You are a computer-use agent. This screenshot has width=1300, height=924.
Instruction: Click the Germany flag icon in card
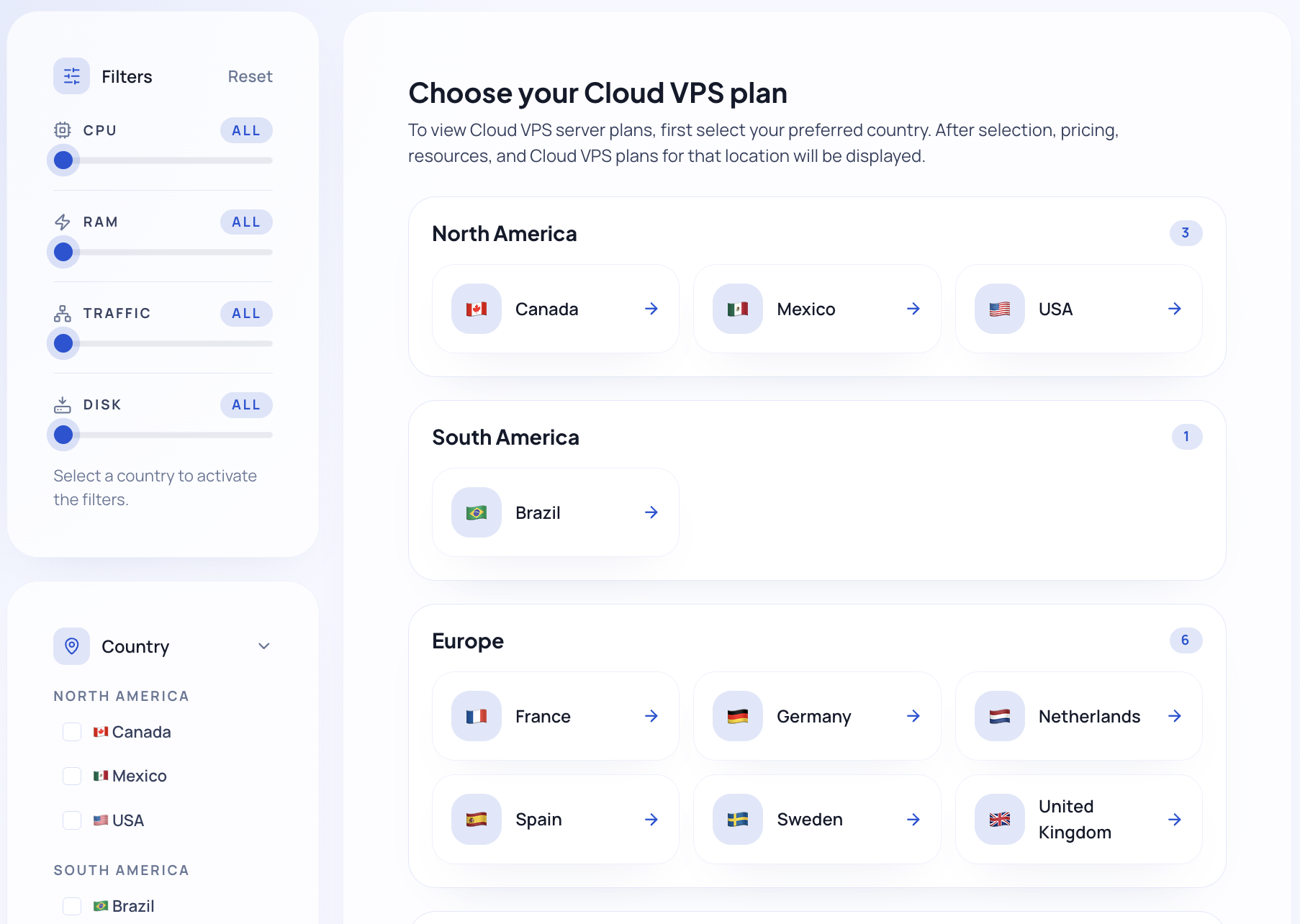pos(738,716)
